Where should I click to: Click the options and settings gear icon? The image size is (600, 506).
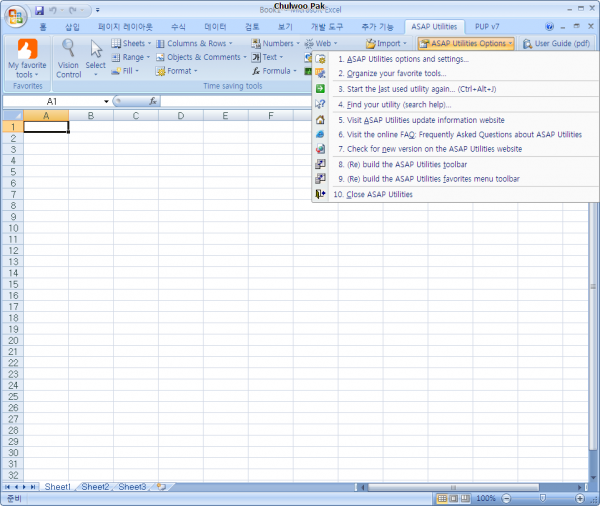click(x=320, y=59)
